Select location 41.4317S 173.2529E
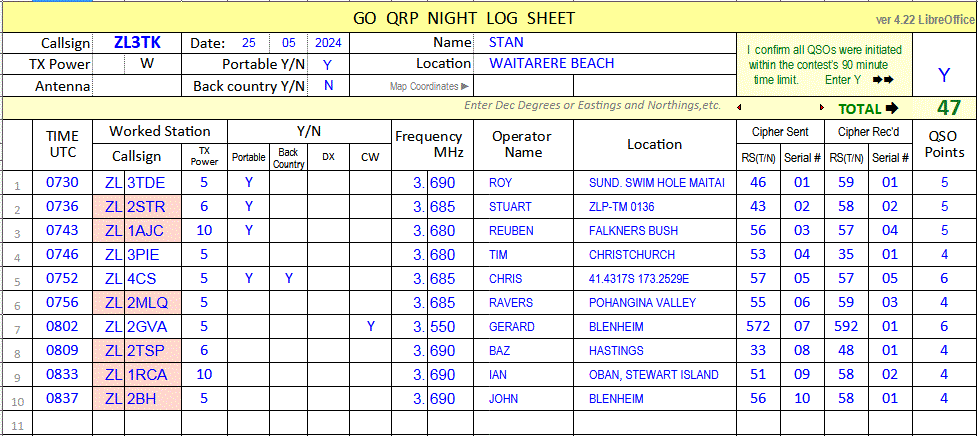Screen dimensions: 978x436 click(x=640, y=278)
